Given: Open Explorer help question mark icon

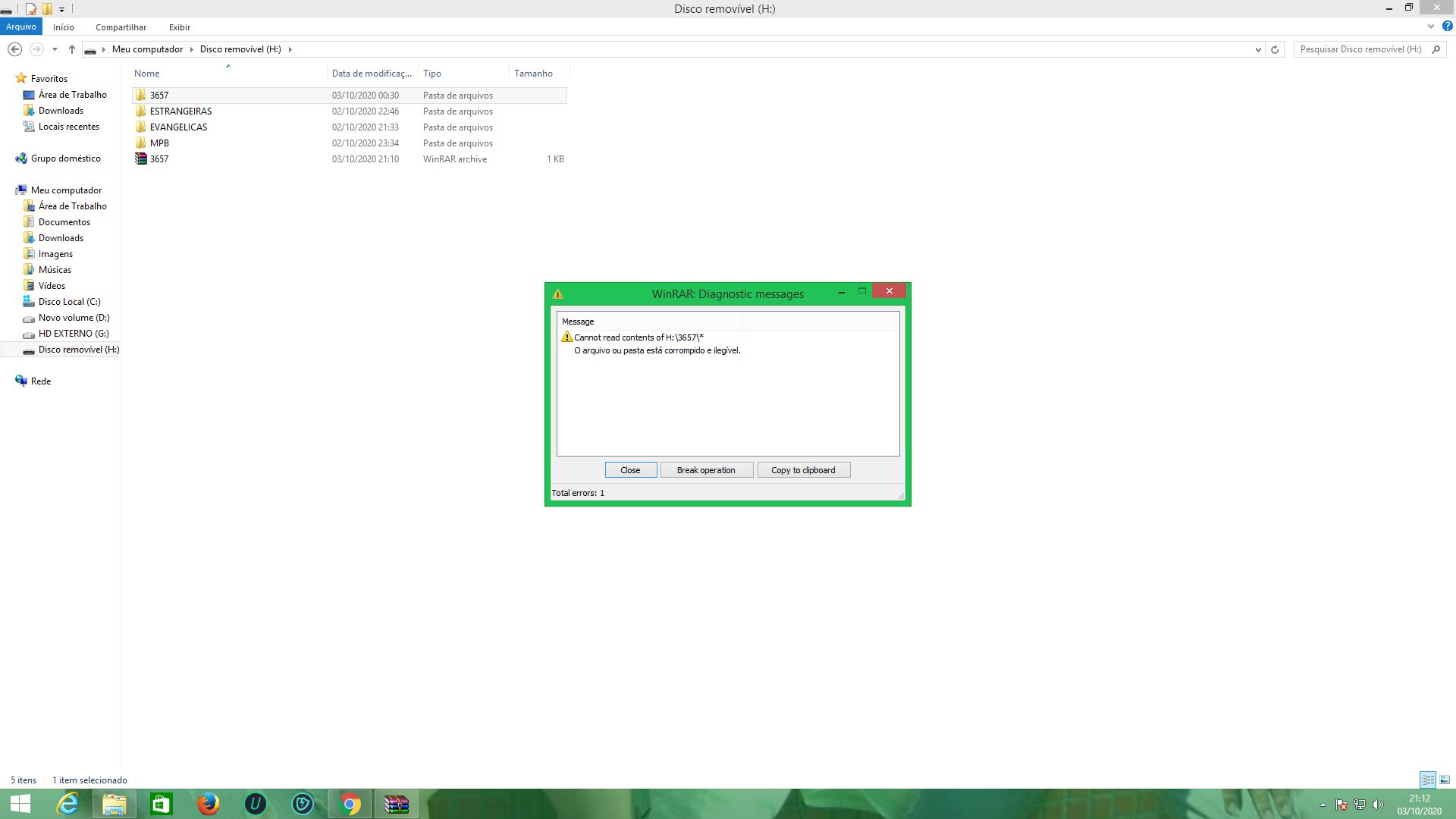Looking at the screenshot, I should click(1447, 27).
